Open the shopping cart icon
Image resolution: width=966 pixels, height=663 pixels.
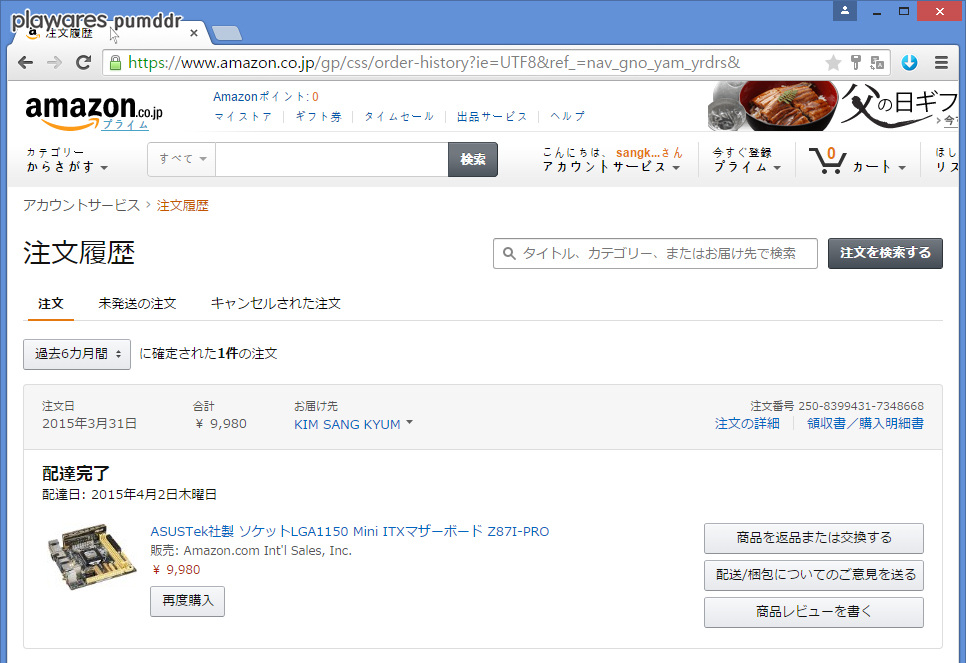pyautogui.click(x=828, y=160)
